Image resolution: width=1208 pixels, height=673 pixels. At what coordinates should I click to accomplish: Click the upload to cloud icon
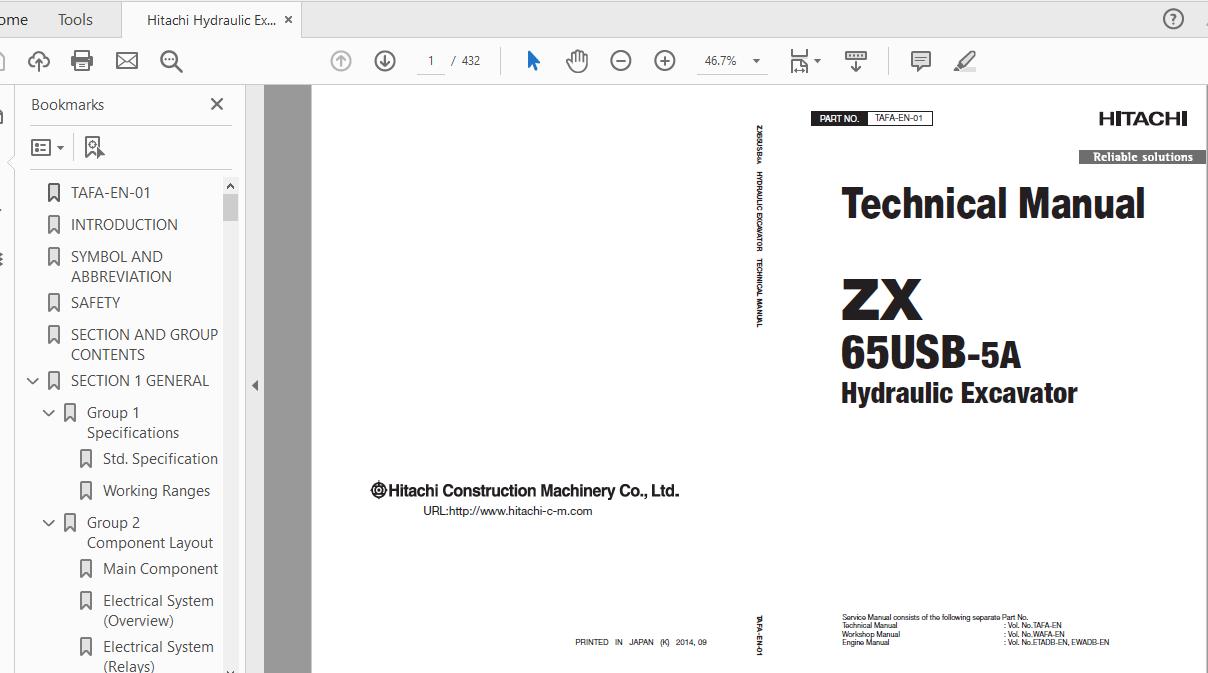(x=39, y=61)
